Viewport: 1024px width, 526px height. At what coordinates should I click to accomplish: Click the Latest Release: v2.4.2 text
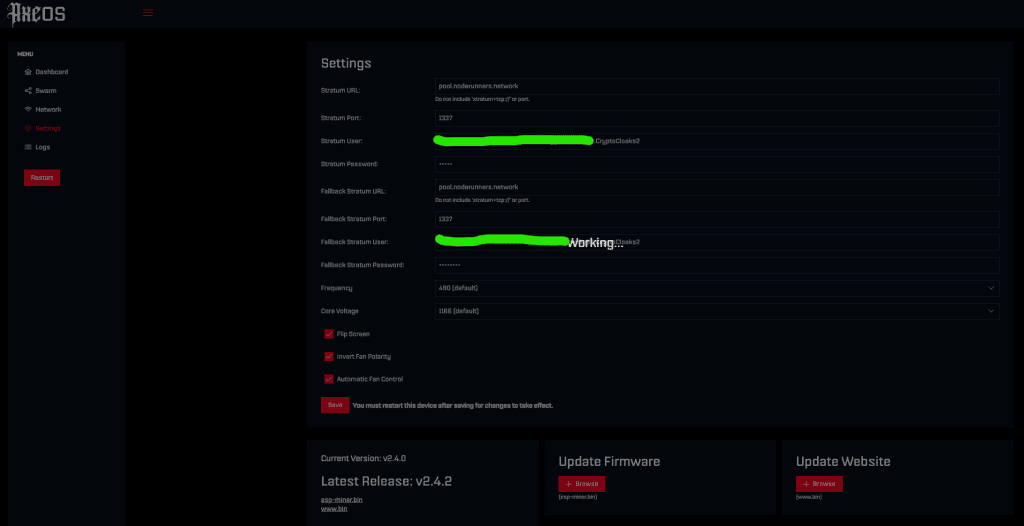click(x=386, y=482)
